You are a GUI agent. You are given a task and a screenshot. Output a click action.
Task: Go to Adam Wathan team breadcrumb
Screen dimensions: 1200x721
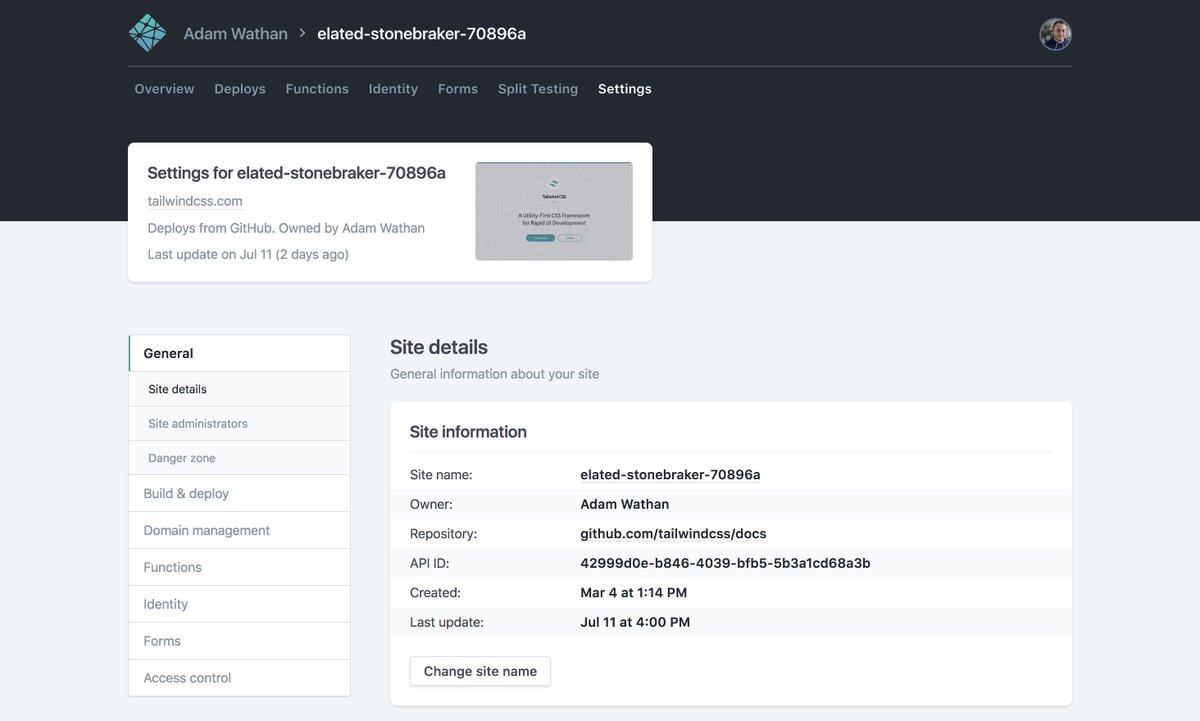pos(235,33)
